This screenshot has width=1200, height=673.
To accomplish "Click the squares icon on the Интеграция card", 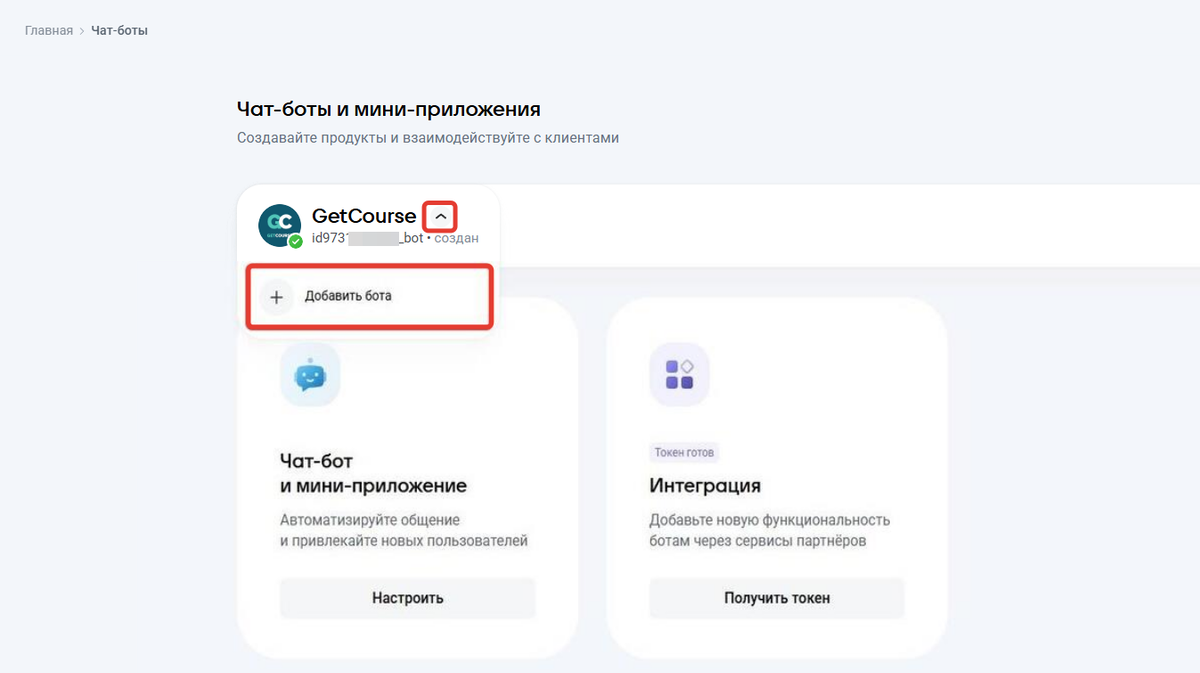I will pos(680,373).
